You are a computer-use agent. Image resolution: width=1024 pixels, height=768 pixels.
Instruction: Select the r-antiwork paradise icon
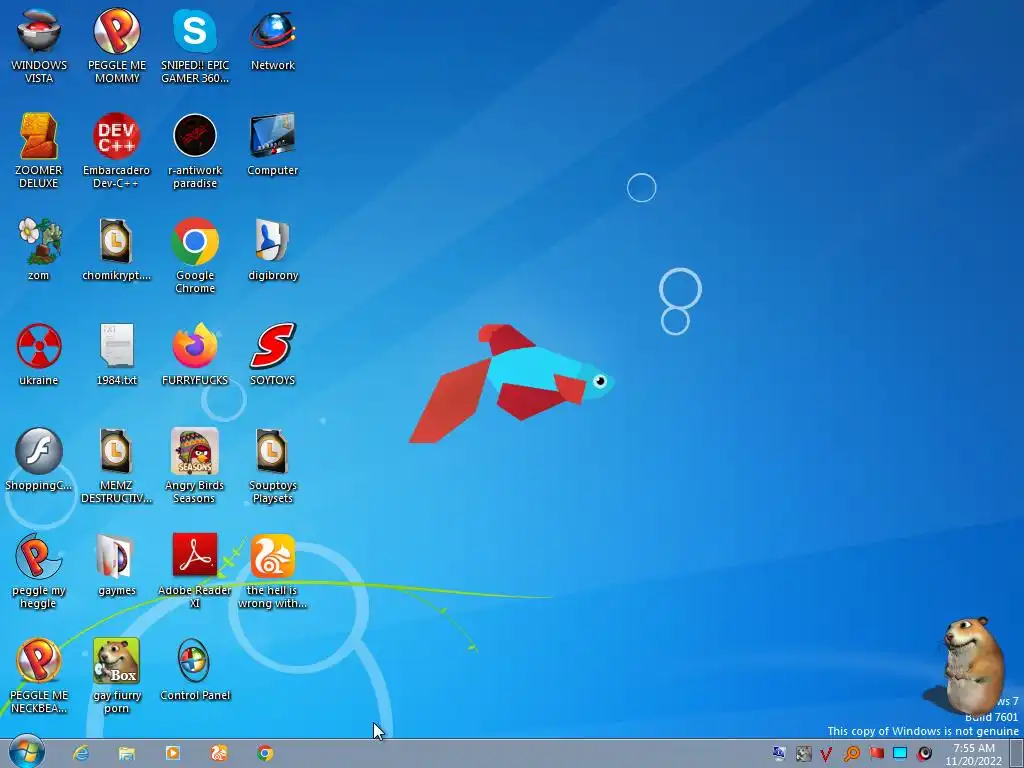(195, 151)
